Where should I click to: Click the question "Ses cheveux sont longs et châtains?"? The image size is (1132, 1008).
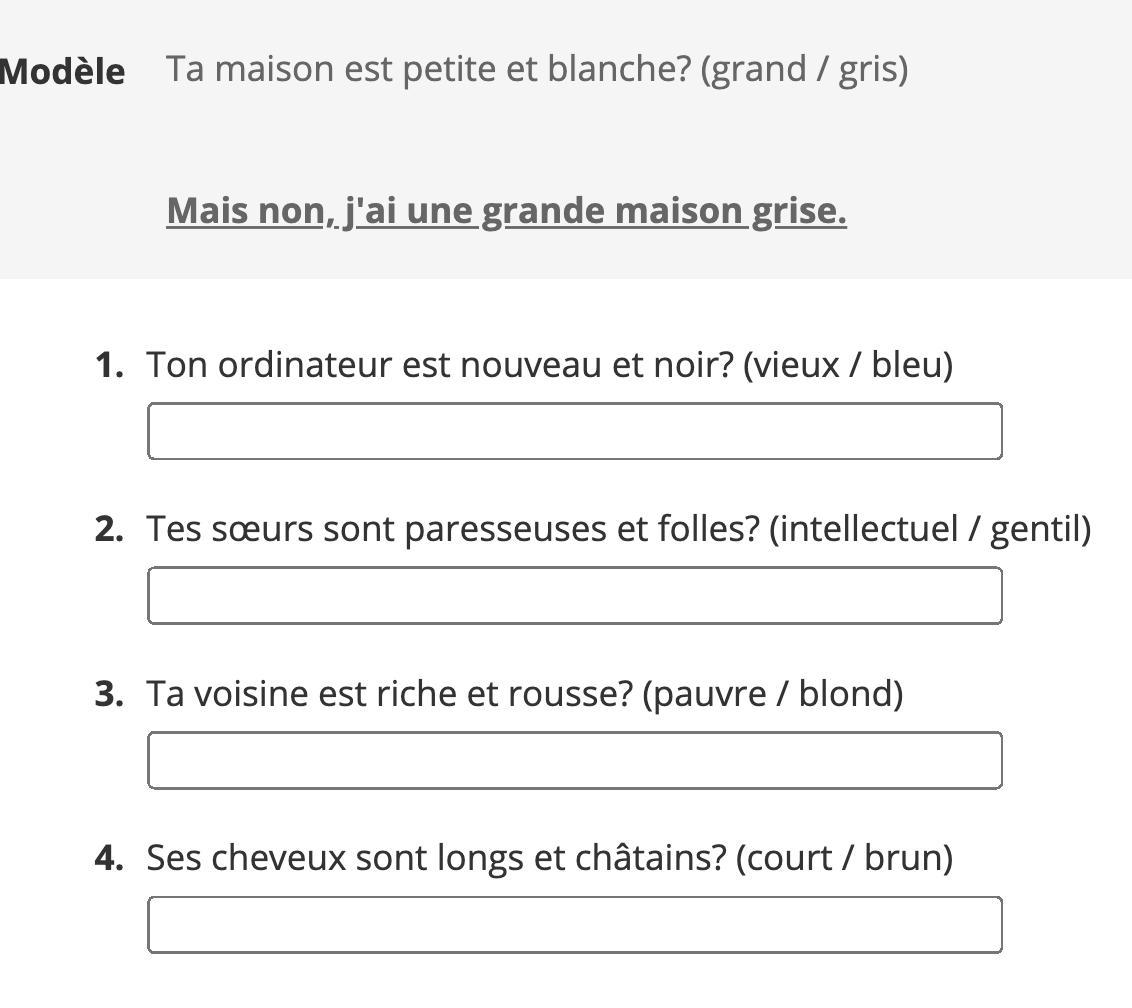(436, 858)
